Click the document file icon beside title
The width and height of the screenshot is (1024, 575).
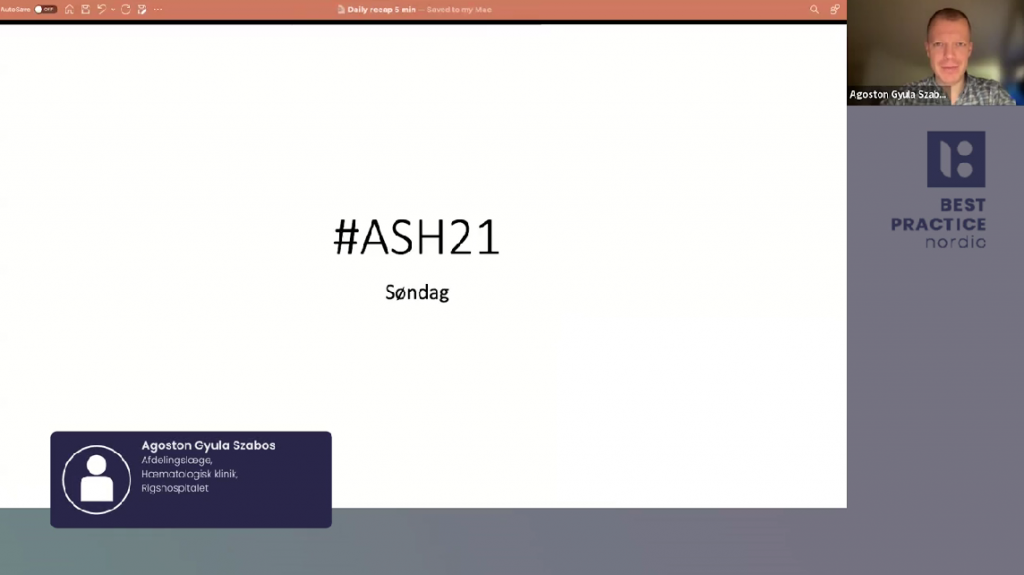pos(340,9)
